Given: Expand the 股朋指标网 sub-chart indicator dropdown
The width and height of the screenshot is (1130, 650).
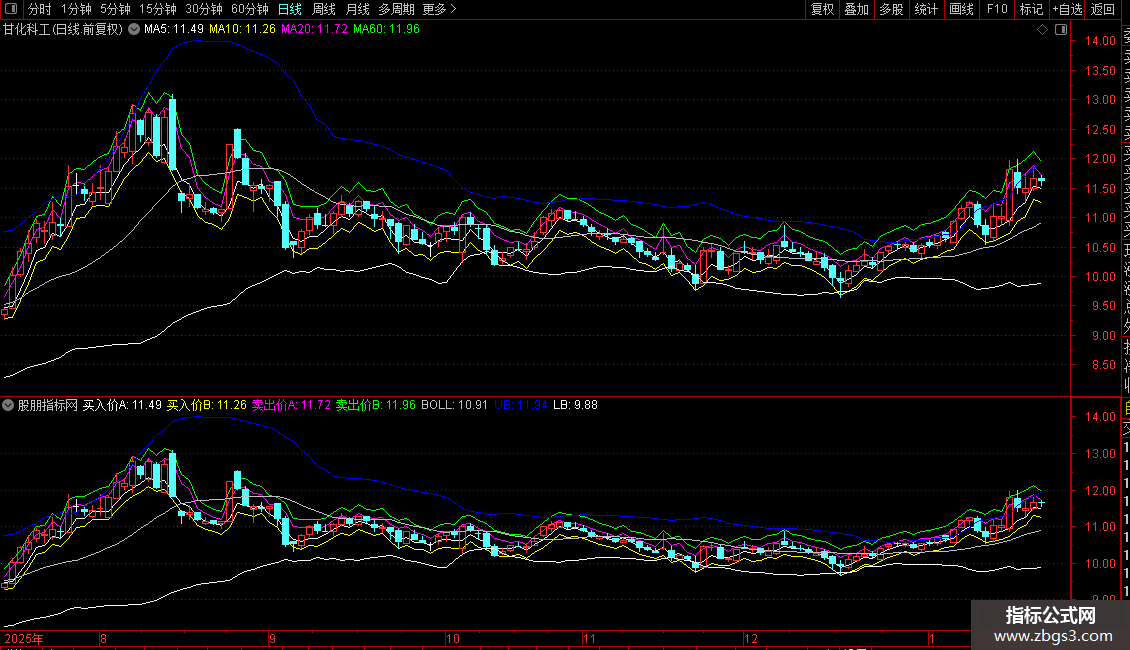Looking at the screenshot, I should 10,406.
